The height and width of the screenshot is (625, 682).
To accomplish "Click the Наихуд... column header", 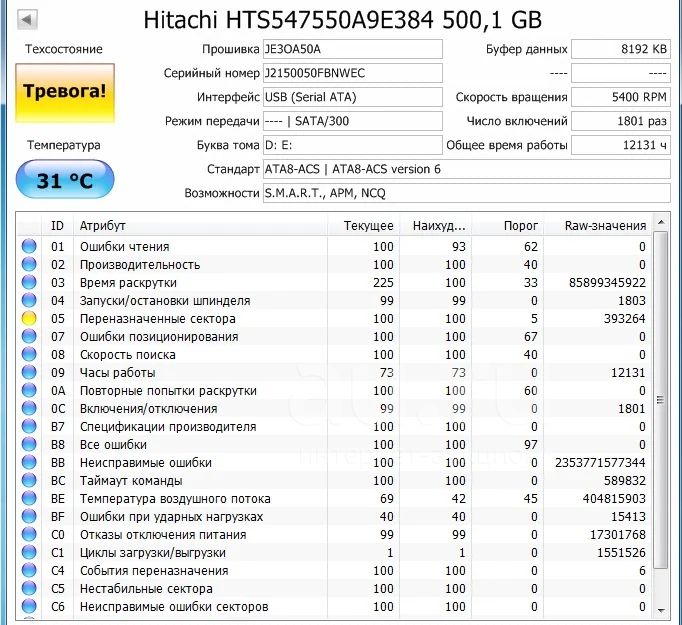I will pyautogui.click(x=435, y=226).
